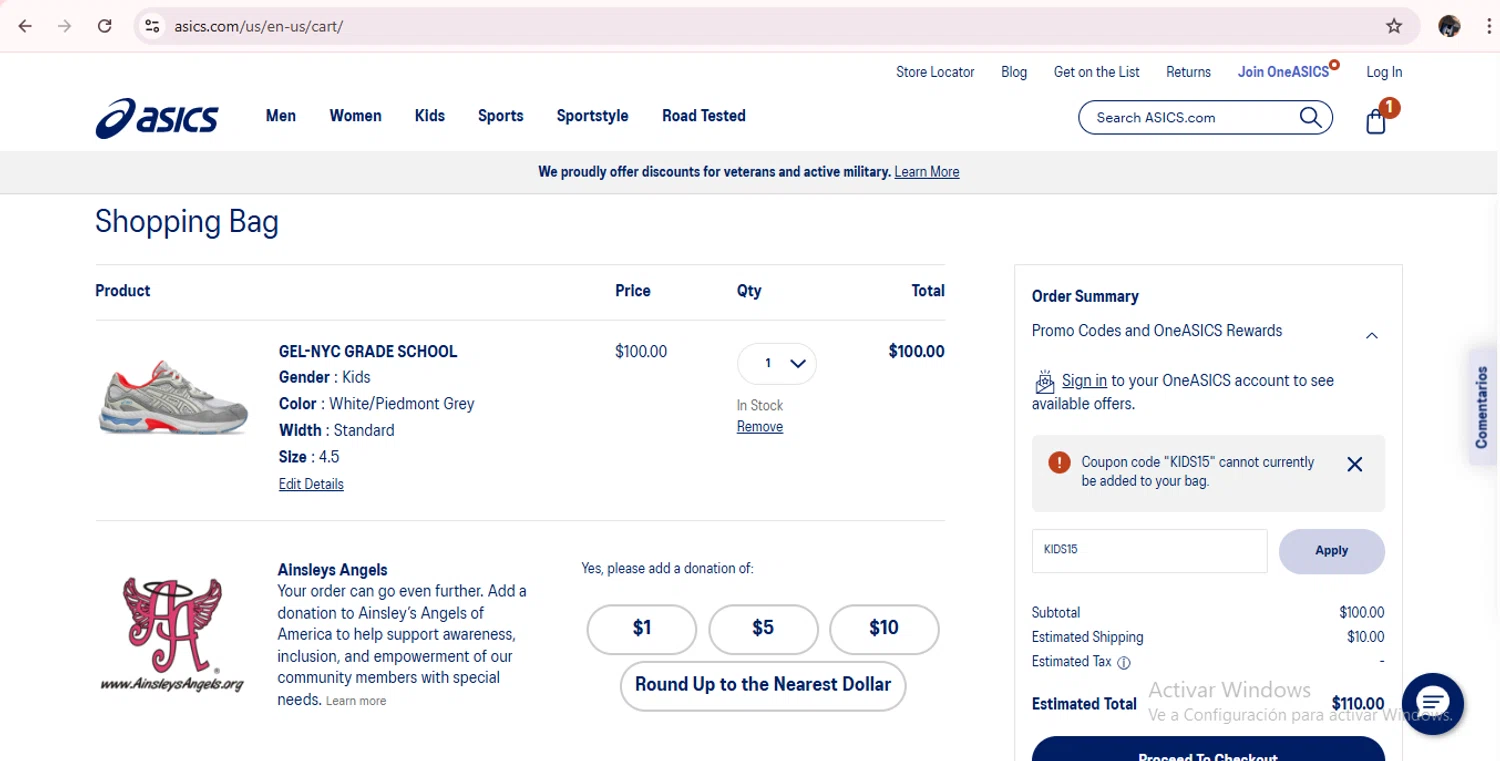This screenshot has width=1500, height=761.
Task: Remove the GEL-NYC item from bag
Action: click(760, 427)
